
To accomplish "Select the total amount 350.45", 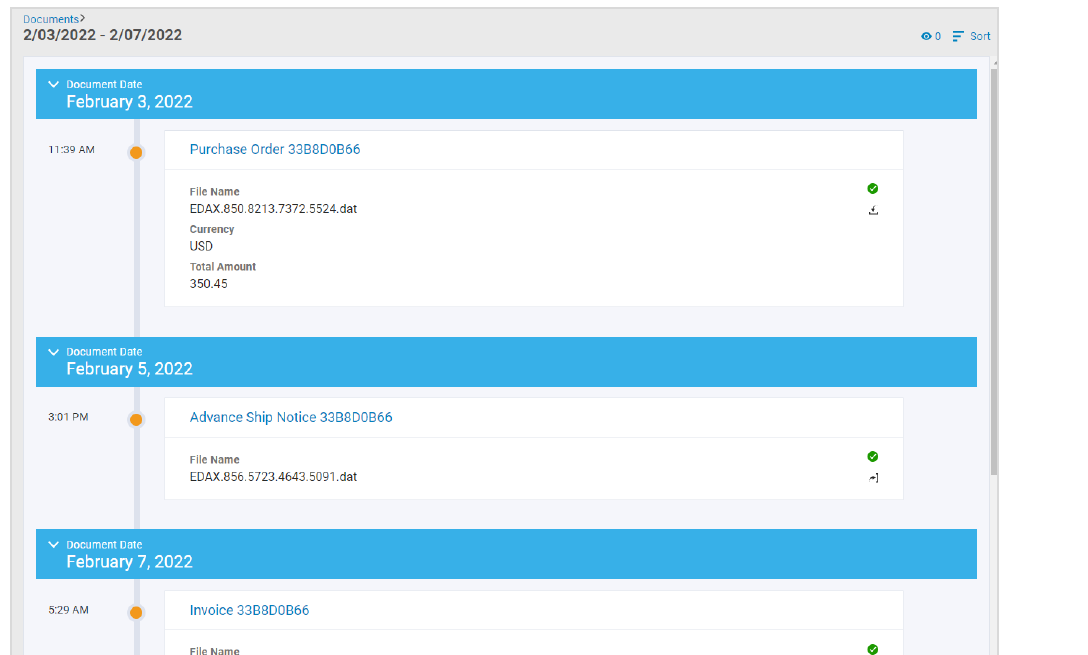I will pos(208,284).
